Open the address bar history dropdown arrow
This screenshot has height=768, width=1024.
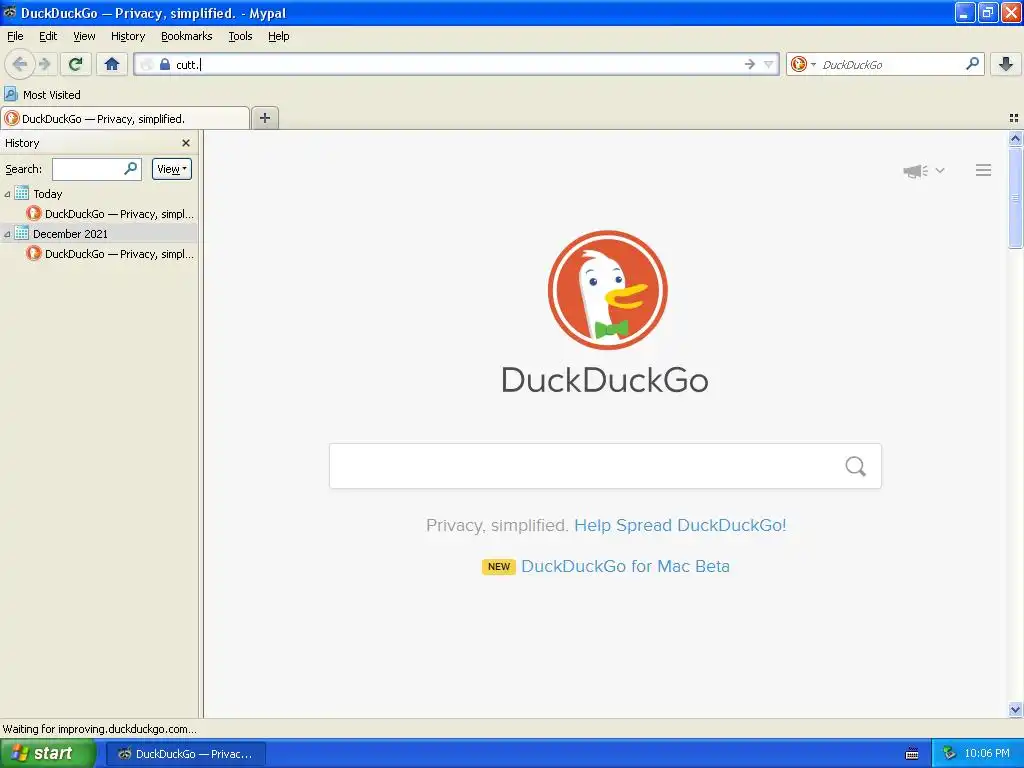(769, 64)
